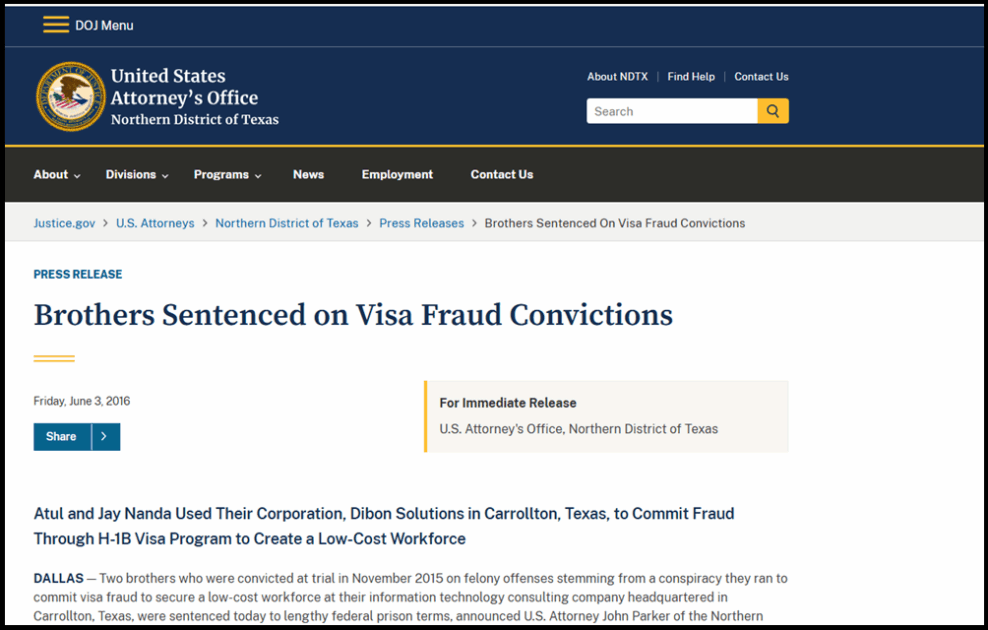Viewport: 988px width, 630px height.
Task: Open the Employment menu item
Action: pos(397,175)
